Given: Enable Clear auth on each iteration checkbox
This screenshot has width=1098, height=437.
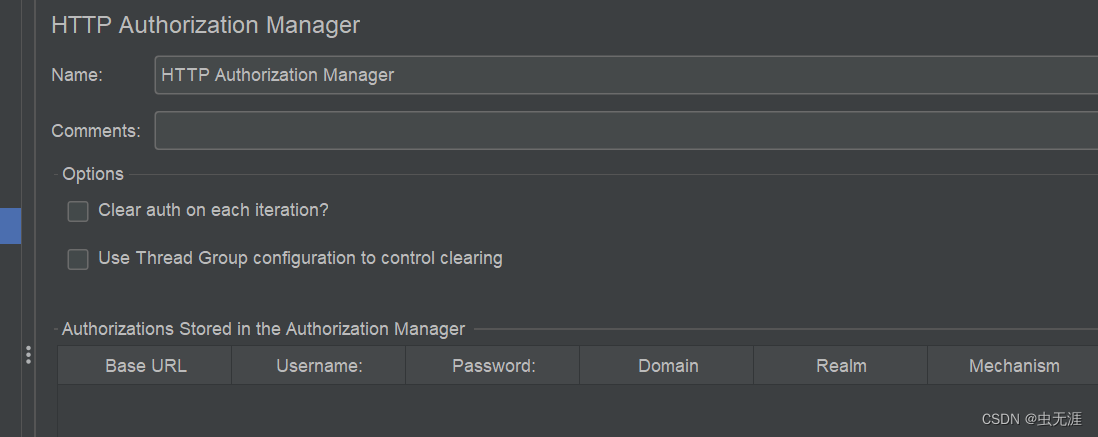Looking at the screenshot, I should (78, 211).
